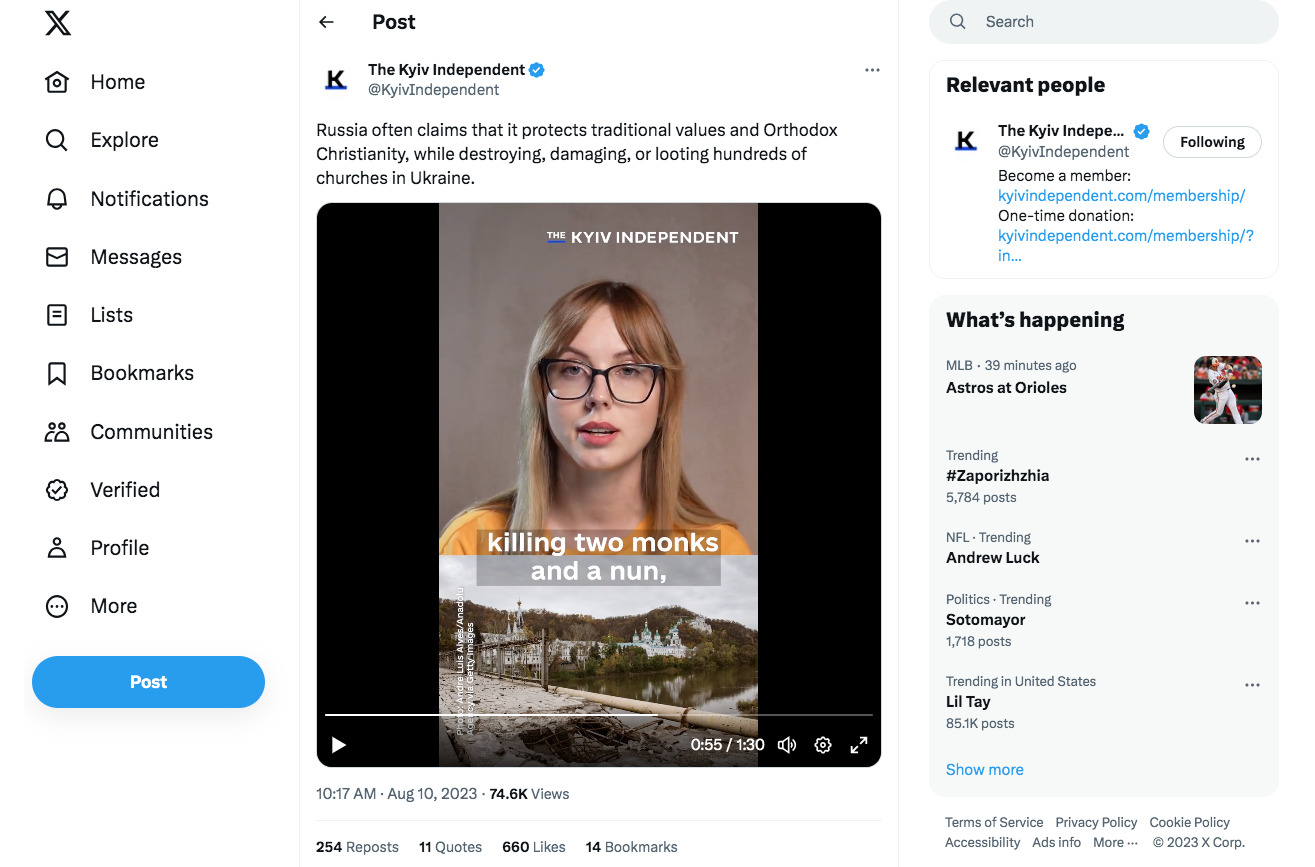The image size is (1315, 867).
Task: Click the X logo icon
Action: click(58, 22)
